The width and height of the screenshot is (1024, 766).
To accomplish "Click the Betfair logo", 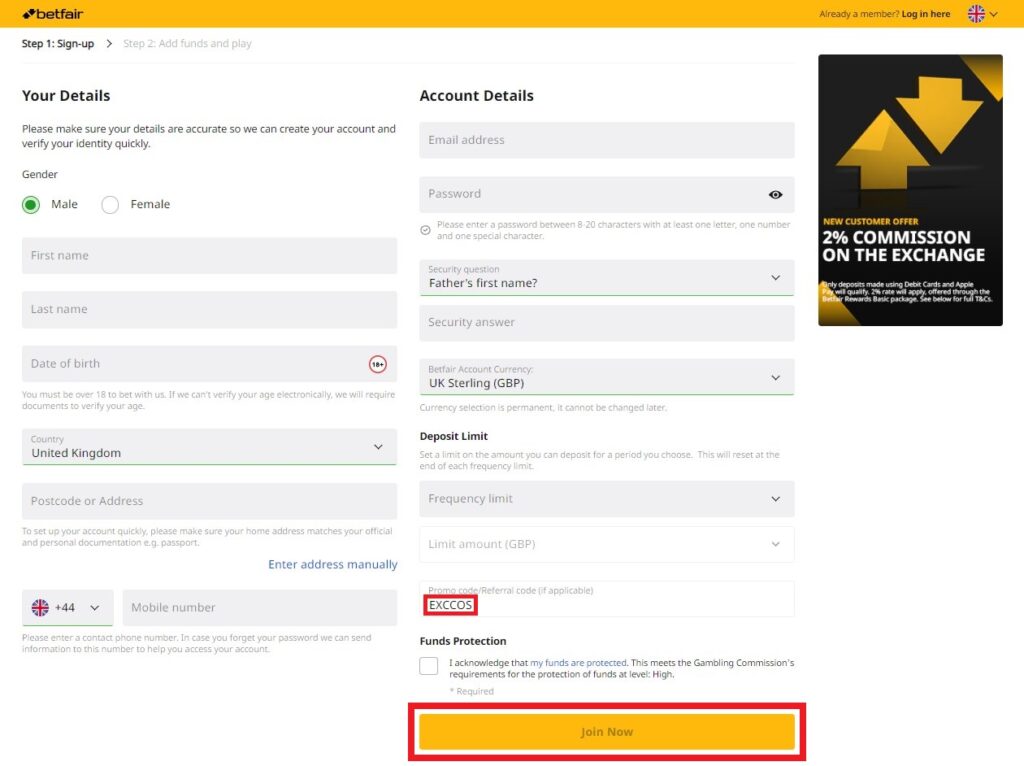I will coord(51,13).
